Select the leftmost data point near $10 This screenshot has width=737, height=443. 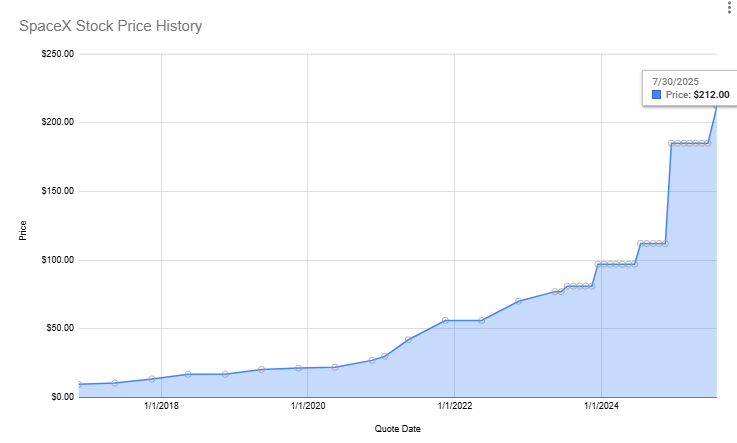click(x=79, y=384)
